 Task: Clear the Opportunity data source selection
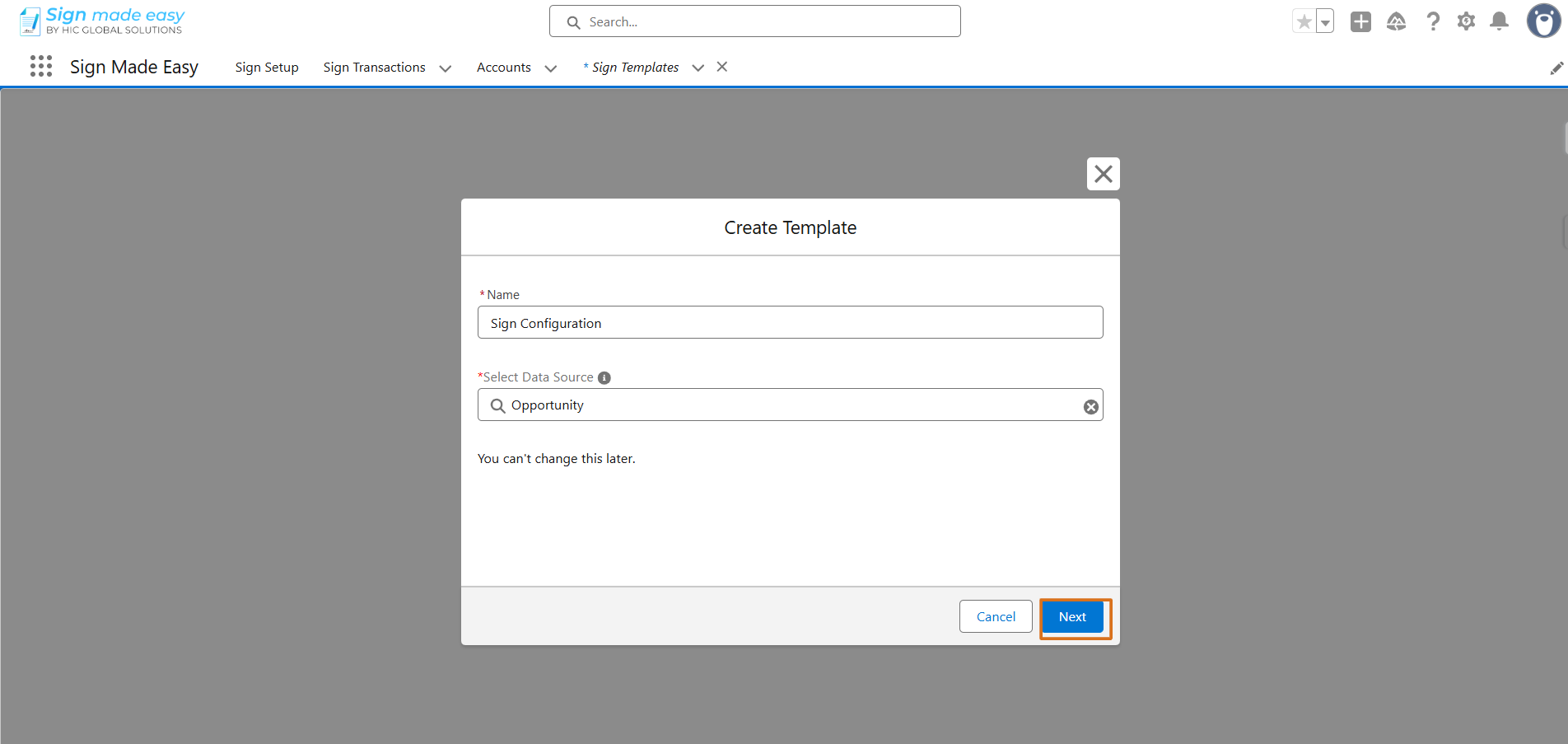click(x=1090, y=406)
